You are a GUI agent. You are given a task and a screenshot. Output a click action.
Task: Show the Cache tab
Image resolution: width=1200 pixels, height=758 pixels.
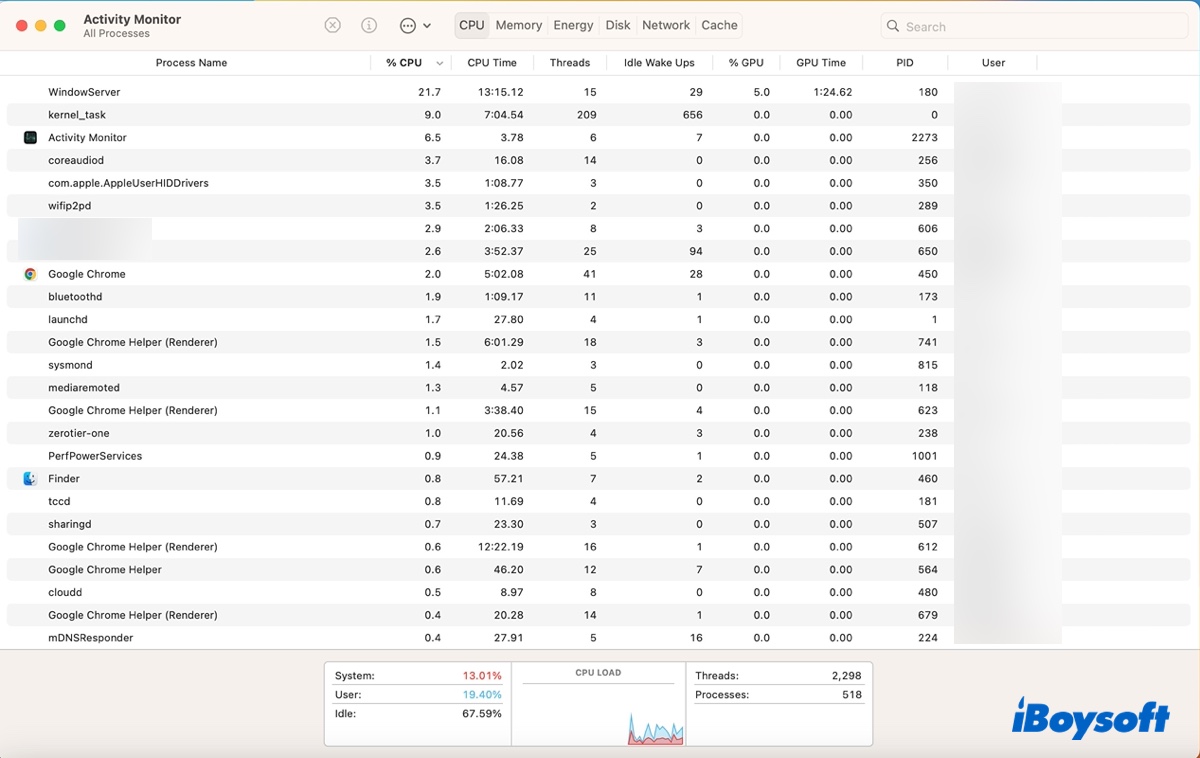(x=719, y=26)
